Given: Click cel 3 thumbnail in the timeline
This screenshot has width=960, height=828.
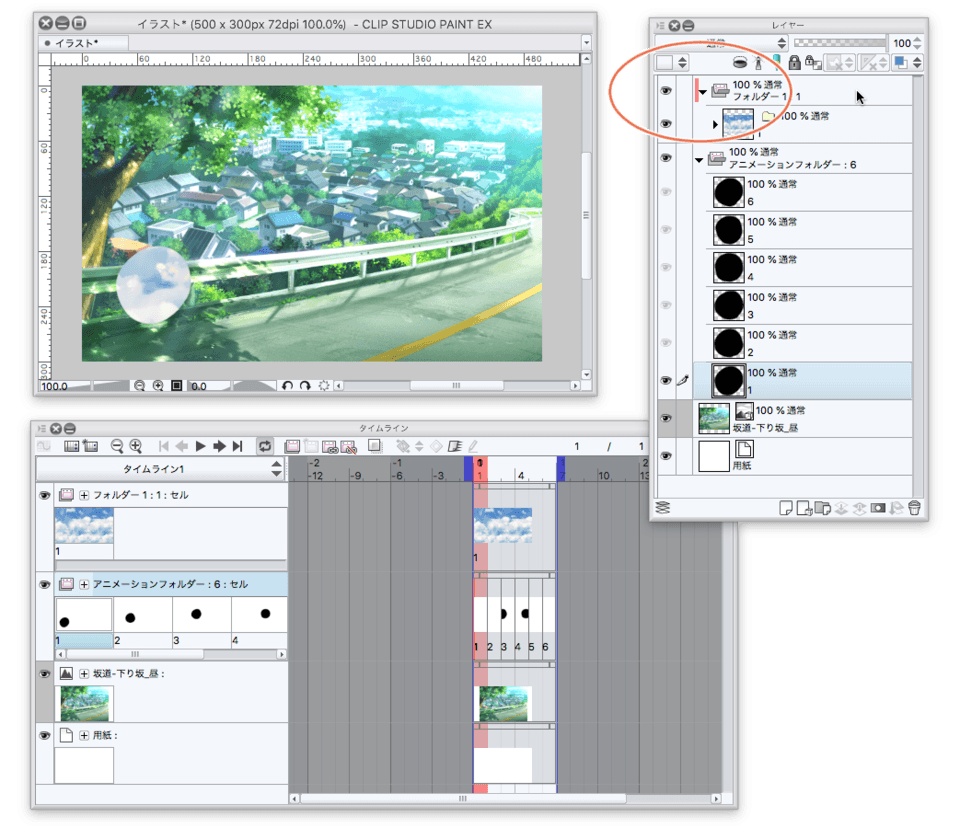Looking at the screenshot, I should click(201, 614).
